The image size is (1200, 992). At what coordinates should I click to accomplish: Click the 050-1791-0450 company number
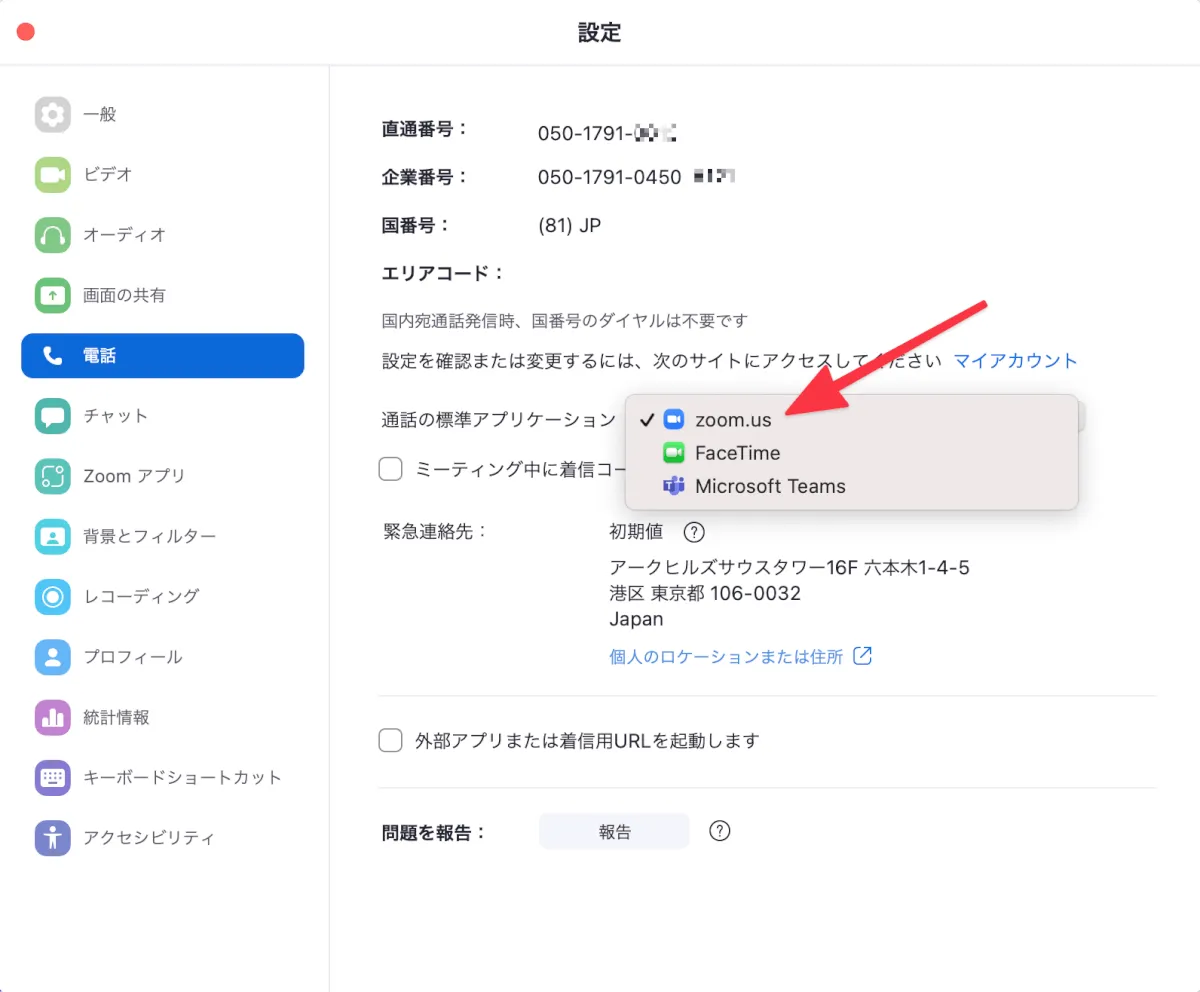[x=609, y=177]
